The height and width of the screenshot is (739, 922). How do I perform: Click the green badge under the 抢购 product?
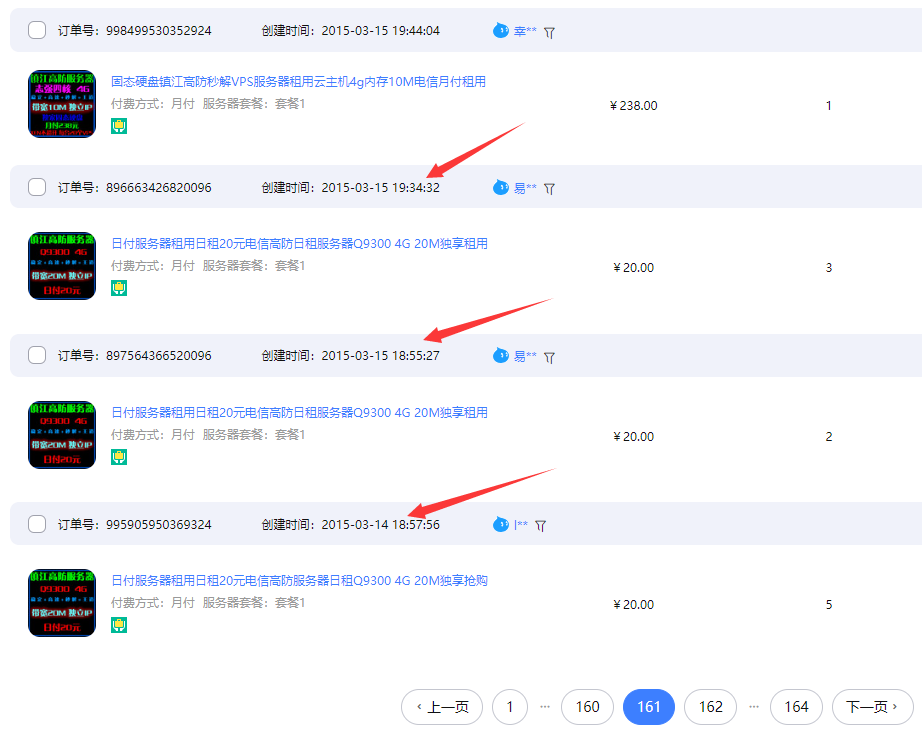pyautogui.click(x=119, y=625)
